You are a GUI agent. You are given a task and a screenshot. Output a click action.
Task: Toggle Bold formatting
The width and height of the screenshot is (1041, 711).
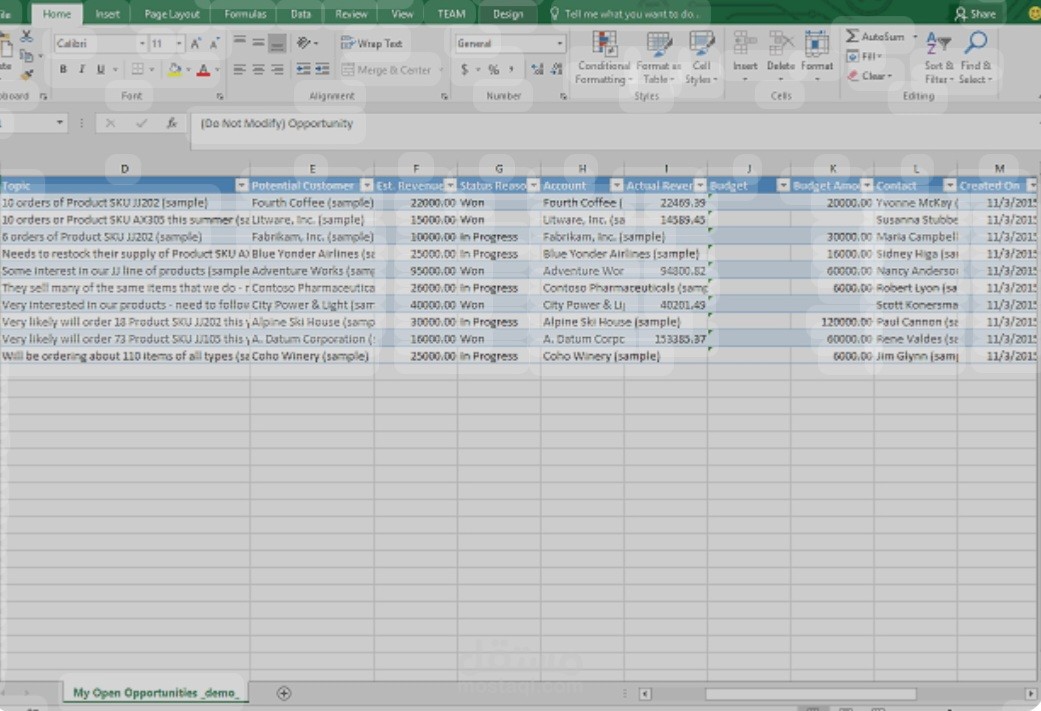pos(63,69)
